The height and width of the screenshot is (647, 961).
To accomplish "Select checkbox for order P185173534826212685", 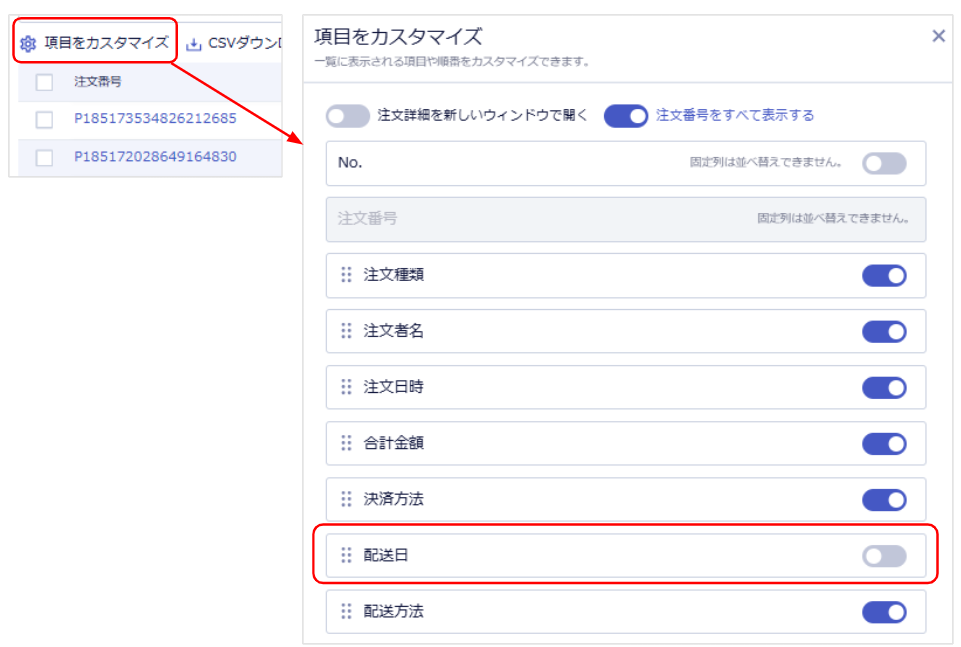I will pyautogui.click(x=44, y=120).
